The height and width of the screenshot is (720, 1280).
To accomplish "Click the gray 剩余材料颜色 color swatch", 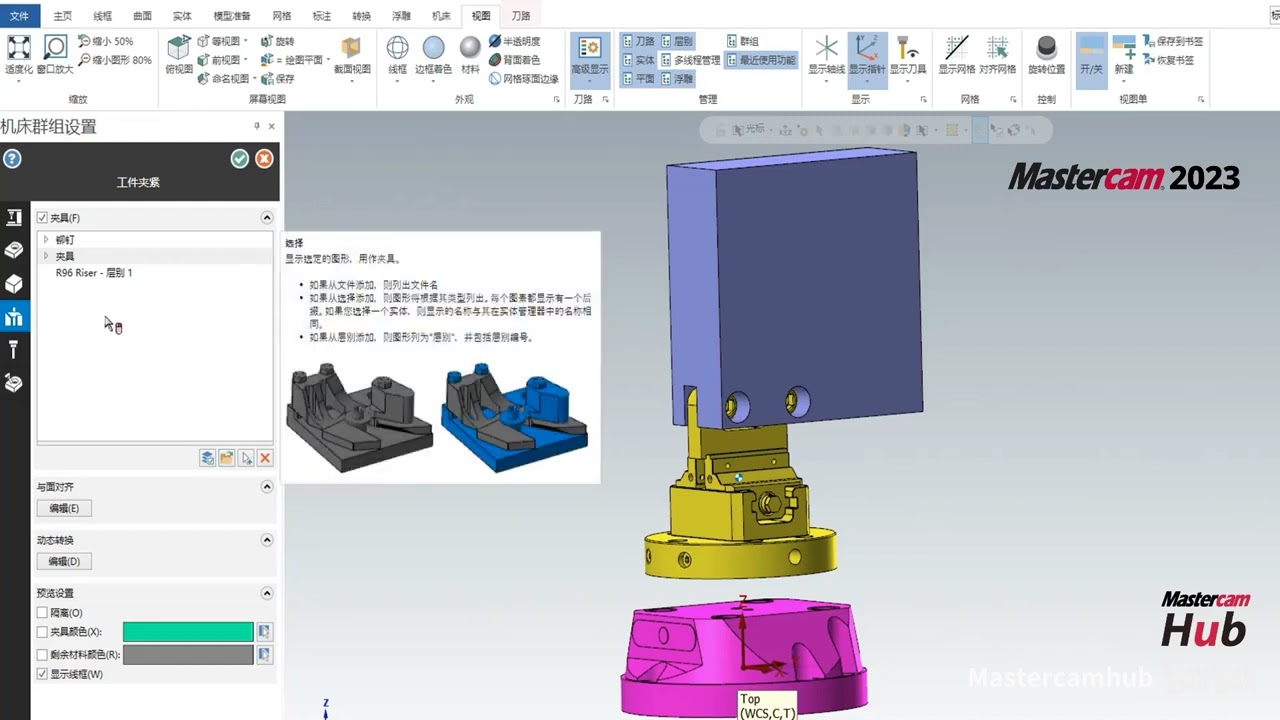I will [x=188, y=655].
